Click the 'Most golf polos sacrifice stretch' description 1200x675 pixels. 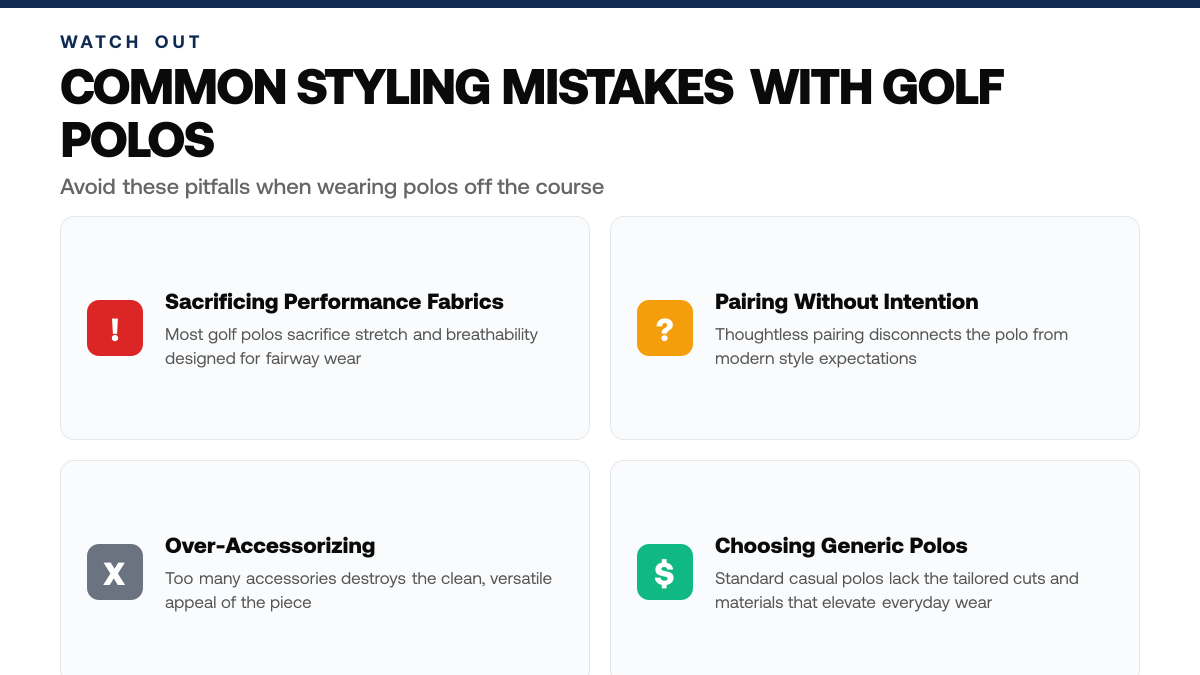point(351,346)
